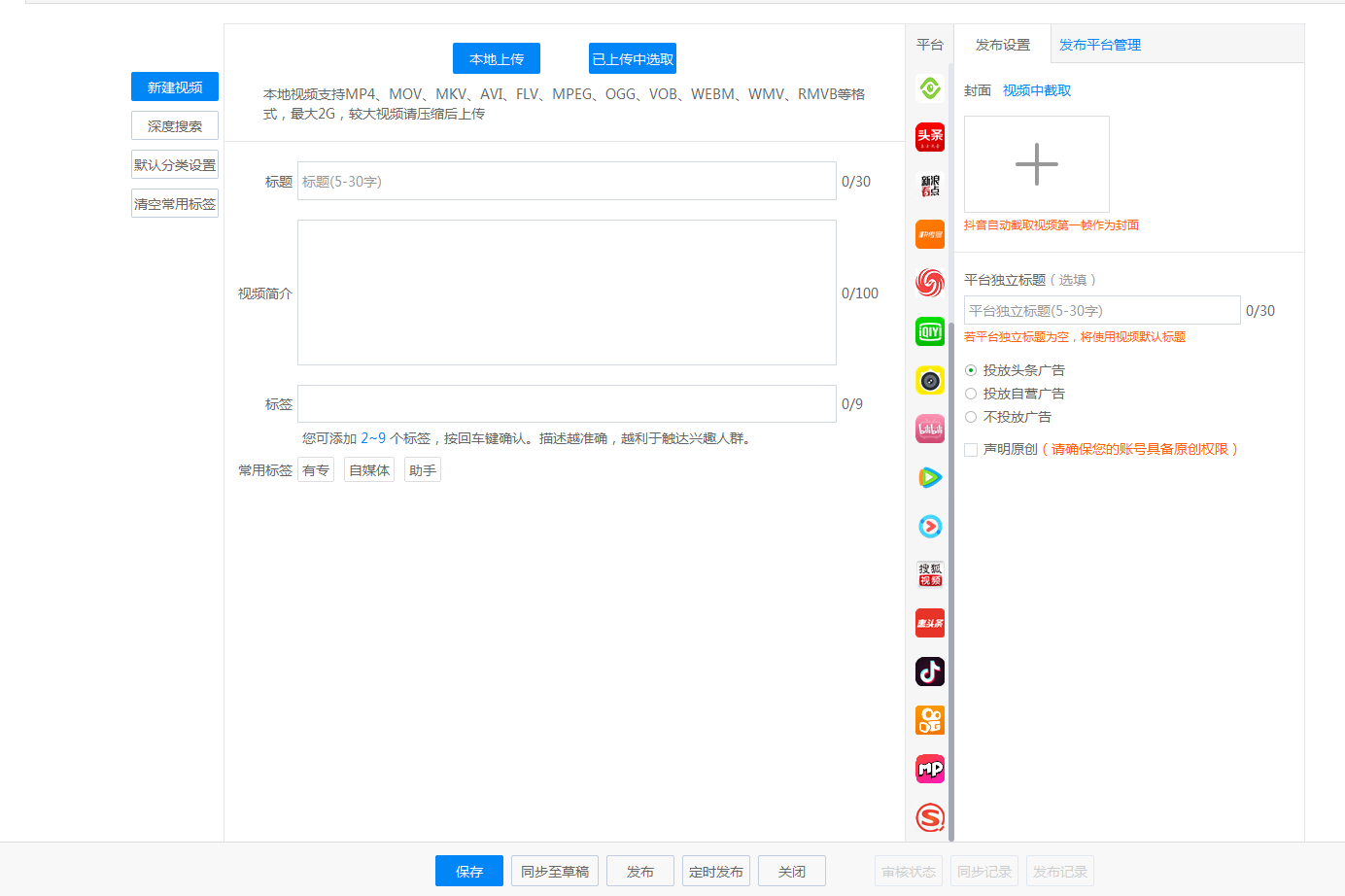Add the 自媒体 common tag
This screenshot has height=896, width=1345.
point(368,468)
